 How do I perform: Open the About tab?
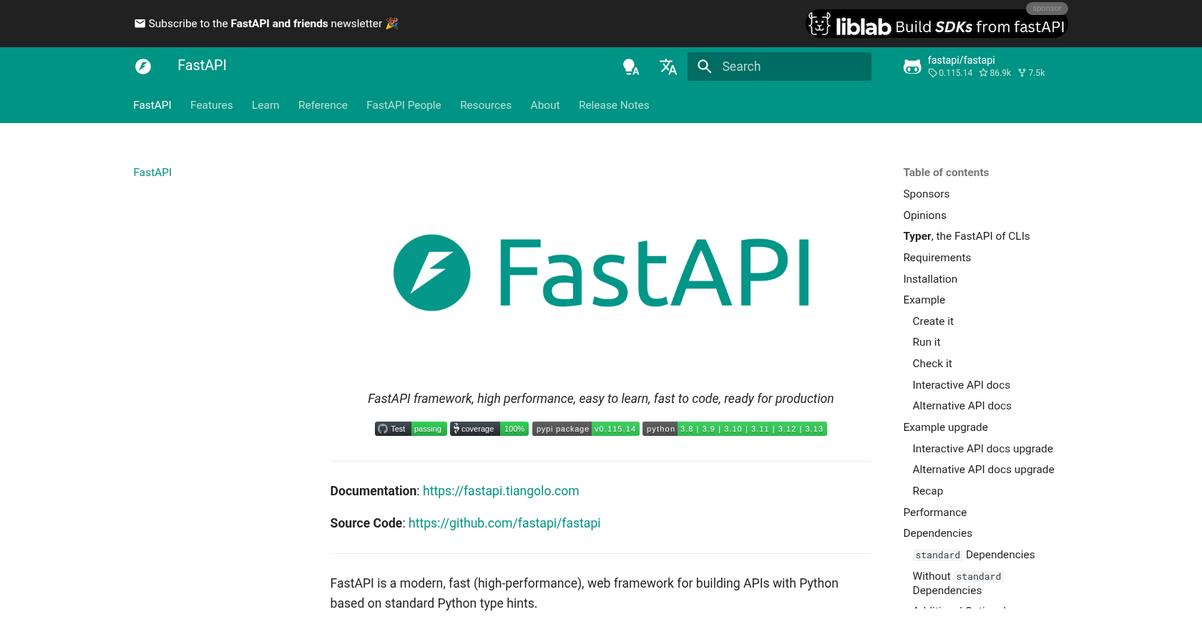(545, 105)
